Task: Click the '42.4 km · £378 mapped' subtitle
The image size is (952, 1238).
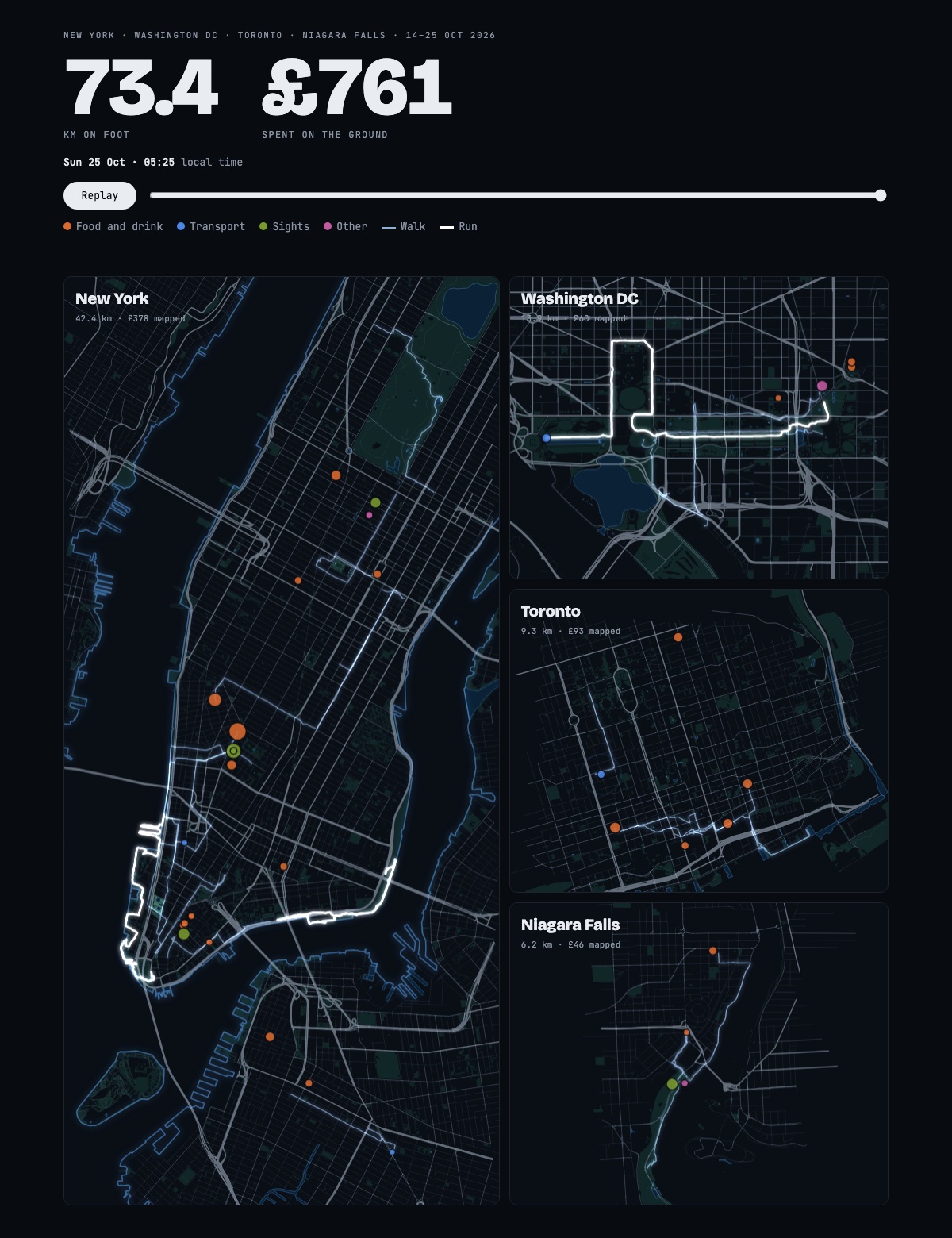Action: [x=130, y=318]
